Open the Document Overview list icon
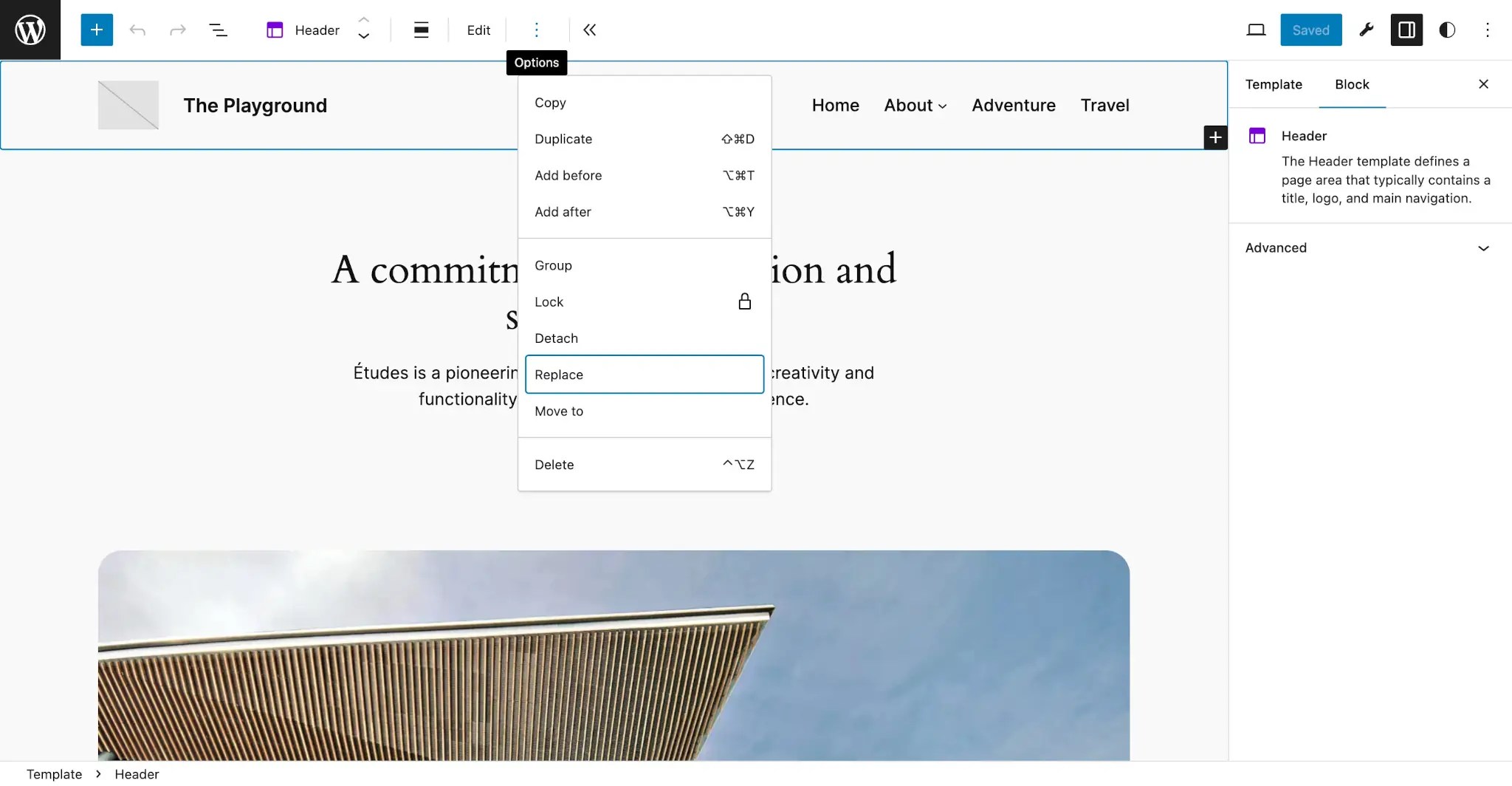Image resolution: width=1512 pixels, height=786 pixels. (x=218, y=30)
